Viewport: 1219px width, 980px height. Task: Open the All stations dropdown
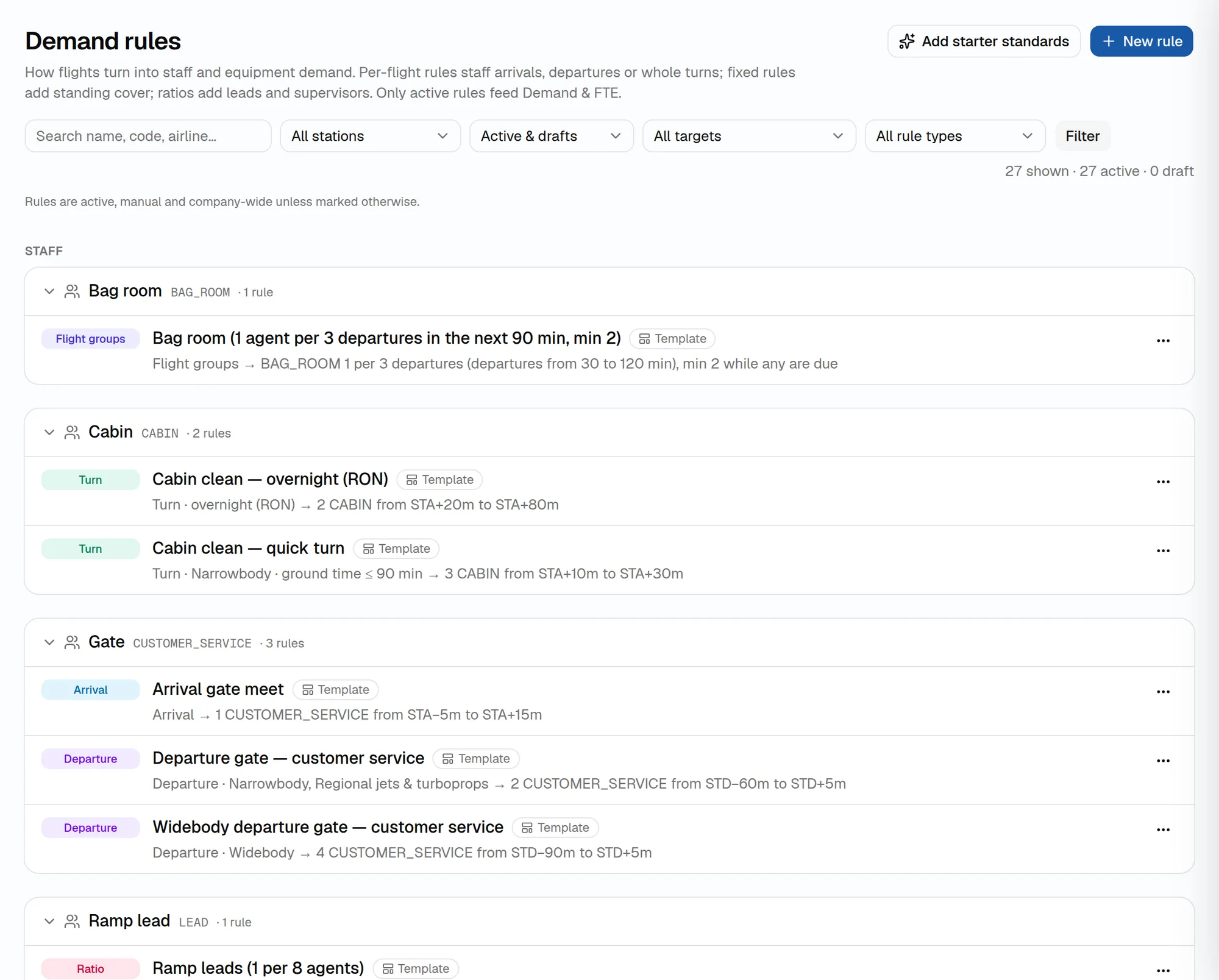pos(370,136)
